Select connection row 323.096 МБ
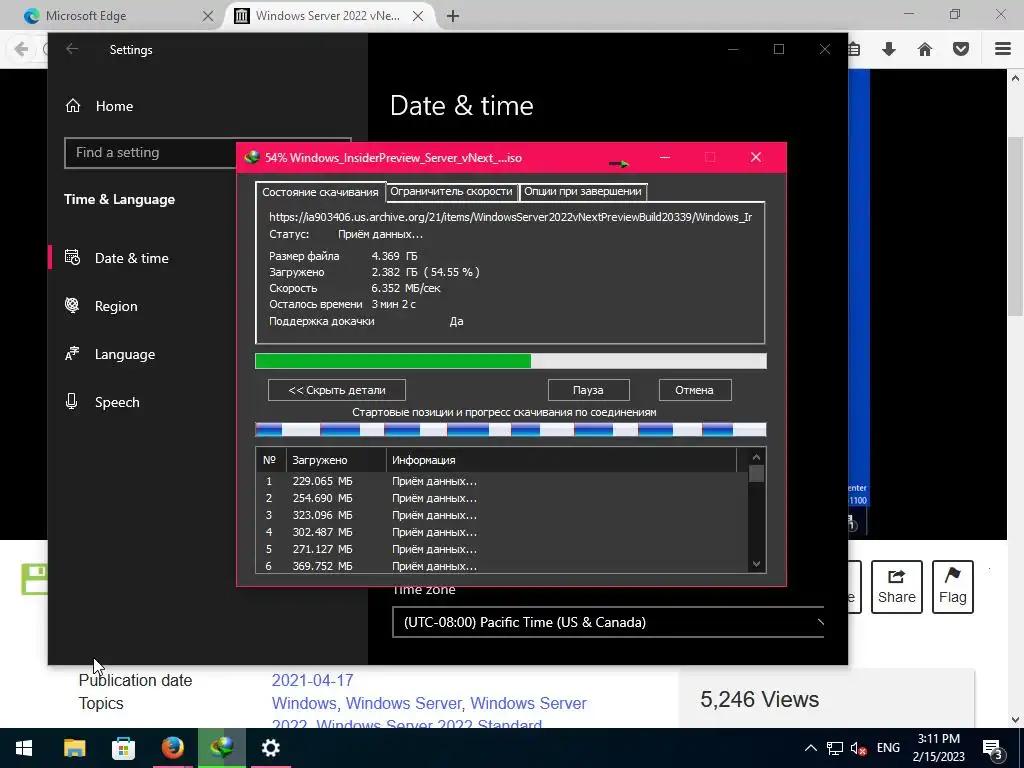This screenshot has height=768, width=1024. coord(501,515)
